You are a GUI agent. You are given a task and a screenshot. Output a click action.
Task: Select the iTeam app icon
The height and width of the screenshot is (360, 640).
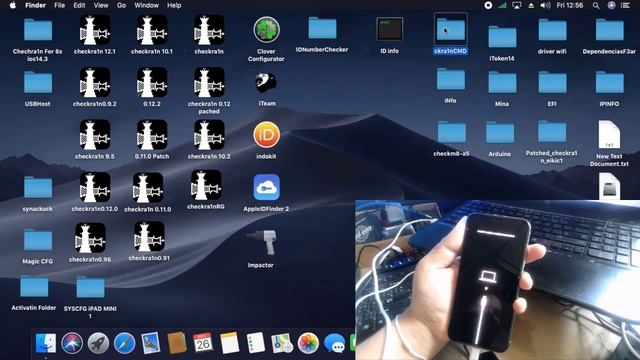[x=266, y=83]
